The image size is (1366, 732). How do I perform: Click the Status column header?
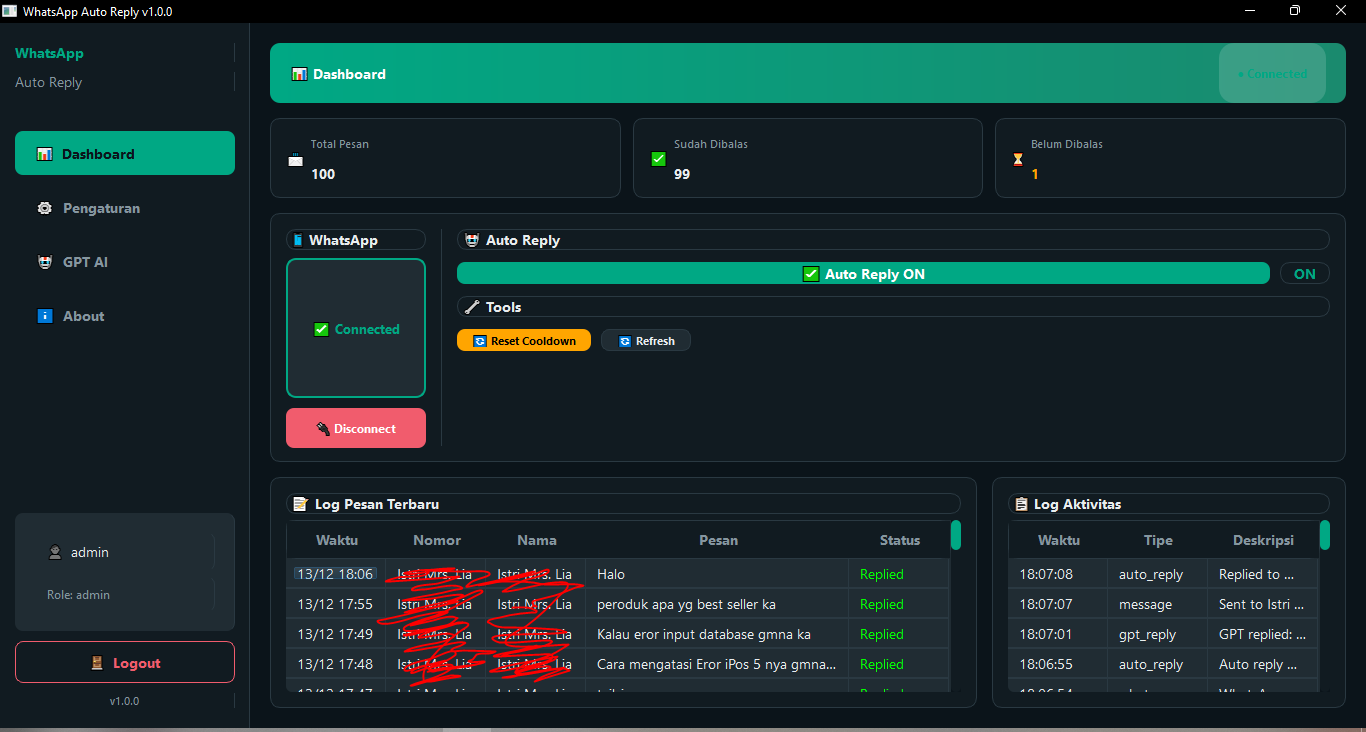pyautogui.click(x=899, y=540)
